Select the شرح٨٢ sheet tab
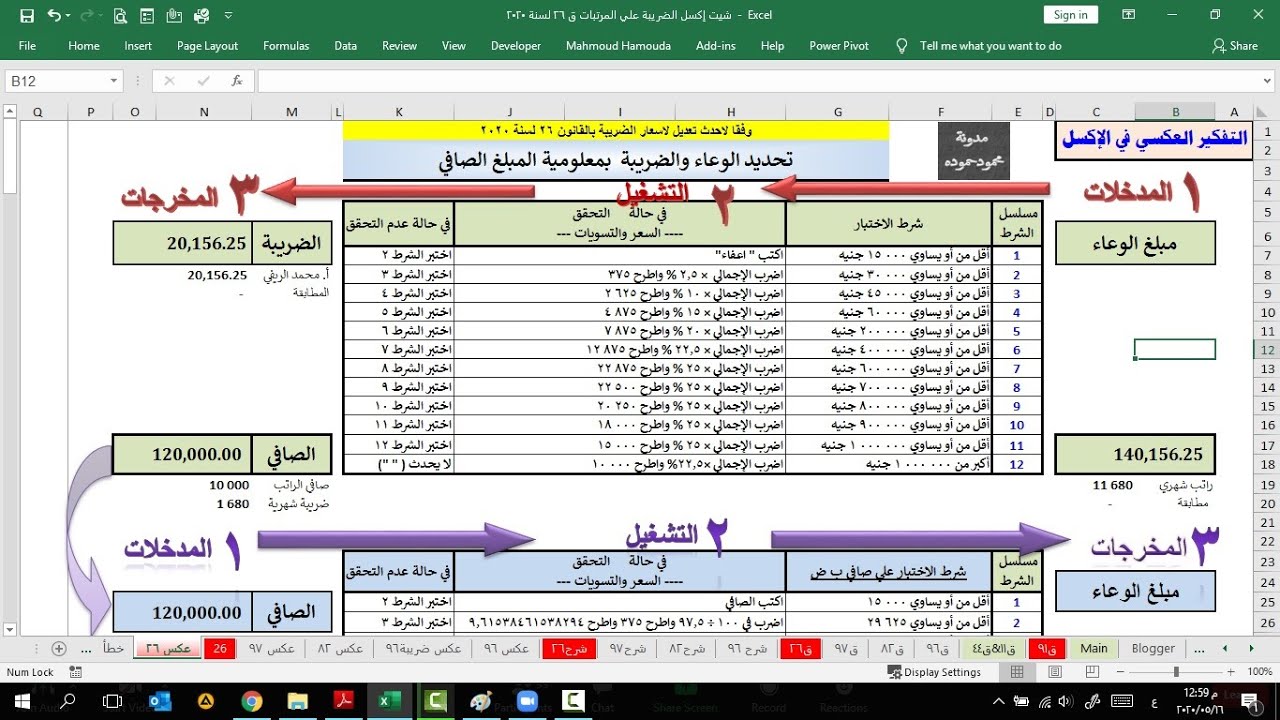Screen dimensions: 1280x720 pyautogui.click(x=687, y=648)
